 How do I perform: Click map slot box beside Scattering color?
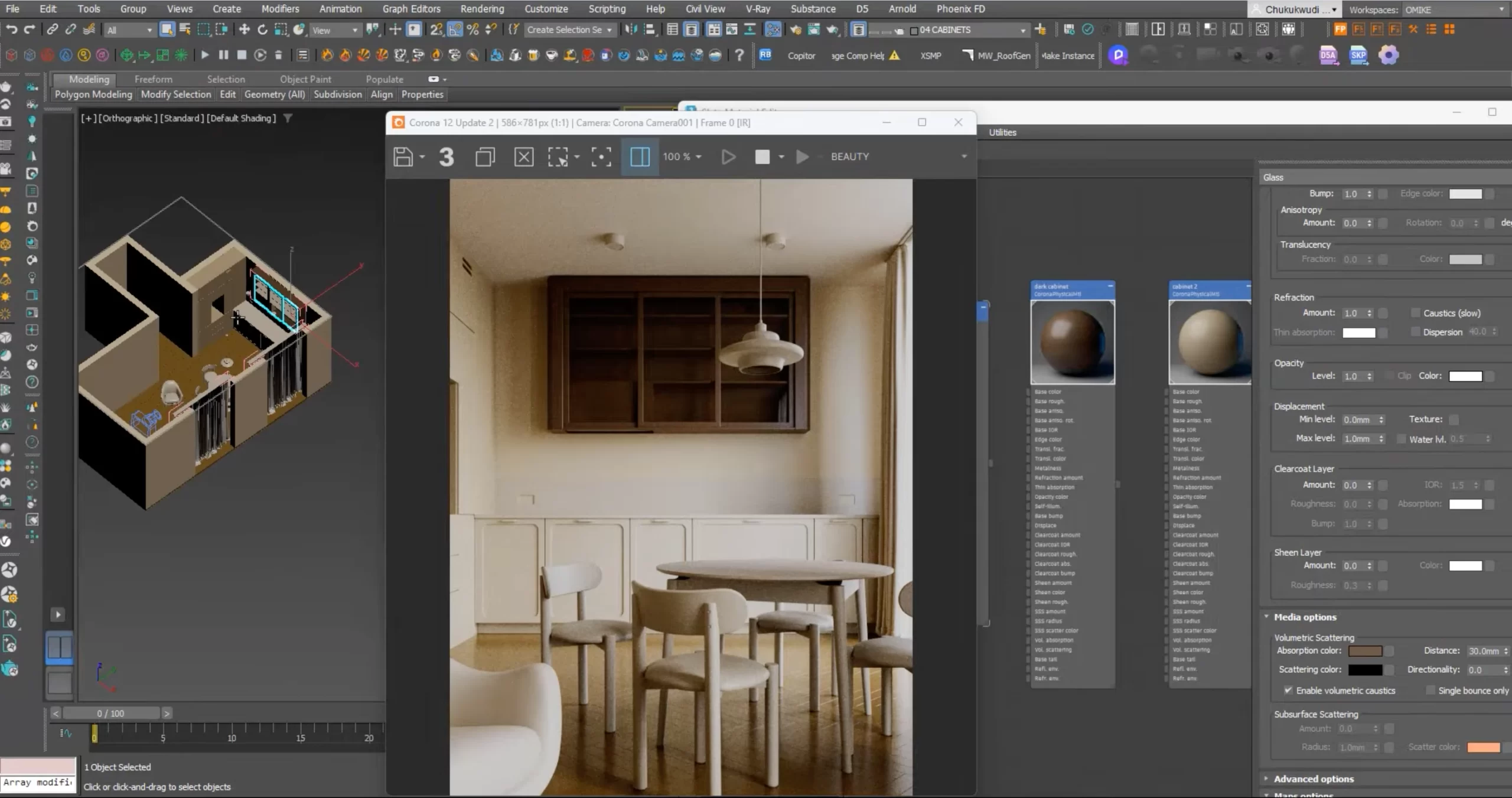tap(1390, 670)
